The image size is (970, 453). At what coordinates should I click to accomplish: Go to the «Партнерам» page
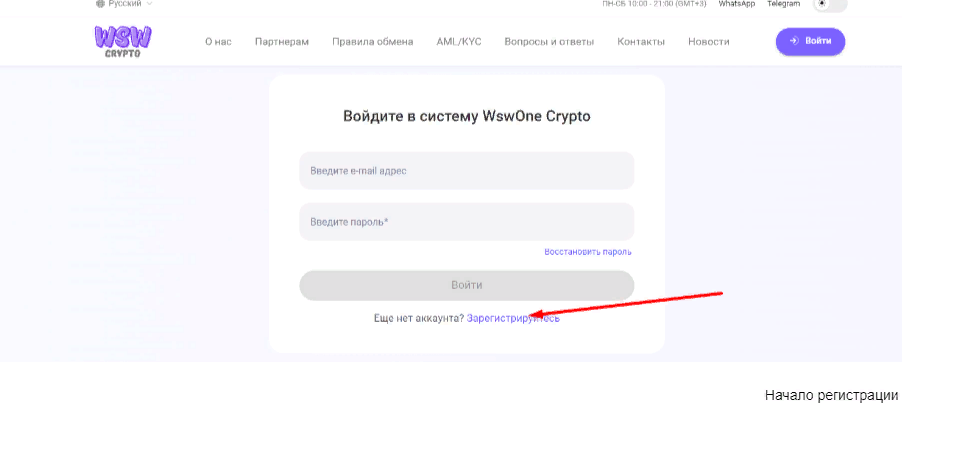[282, 42]
